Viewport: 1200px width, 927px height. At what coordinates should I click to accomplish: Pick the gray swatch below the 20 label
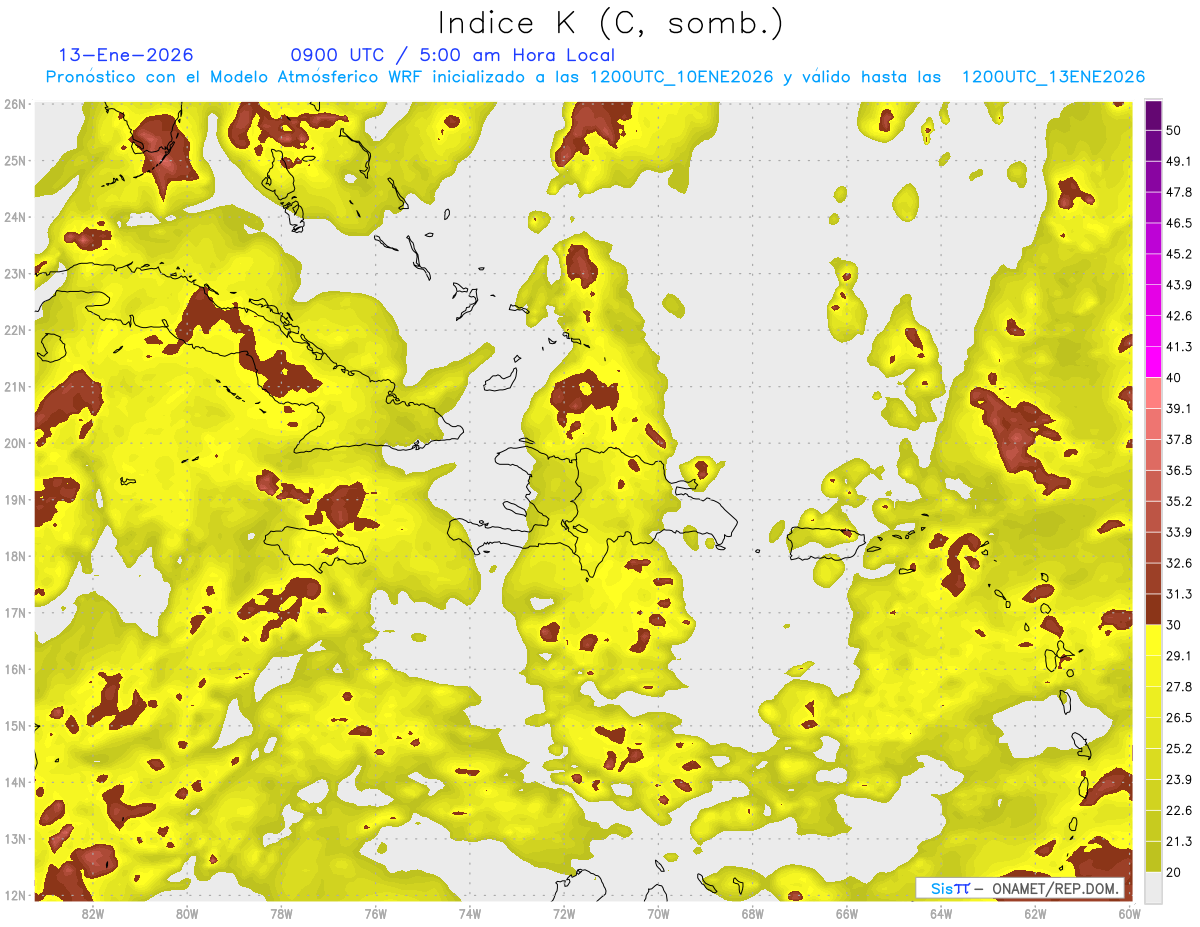tap(1154, 886)
